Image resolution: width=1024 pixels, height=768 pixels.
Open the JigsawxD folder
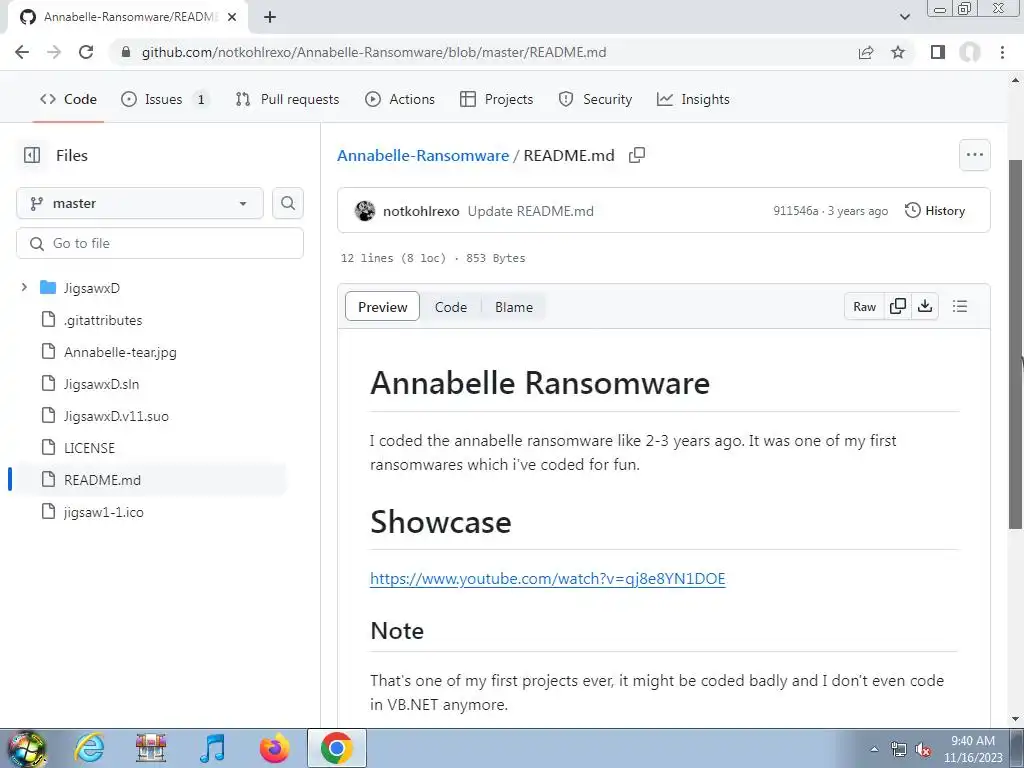[x=91, y=288]
